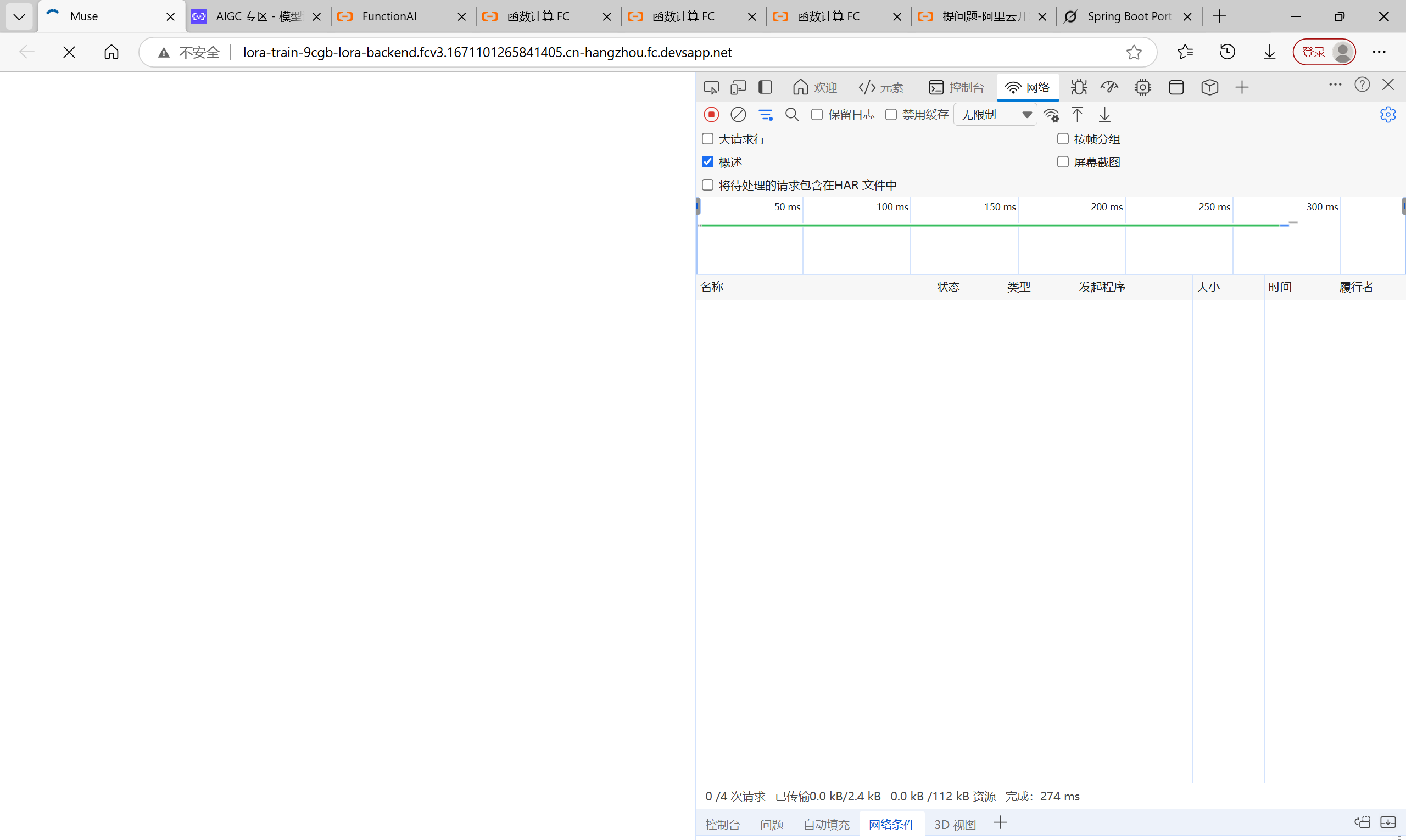Click the export HAR download arrow
The height and width of the screenshot is (840, 1406).
1104,115
